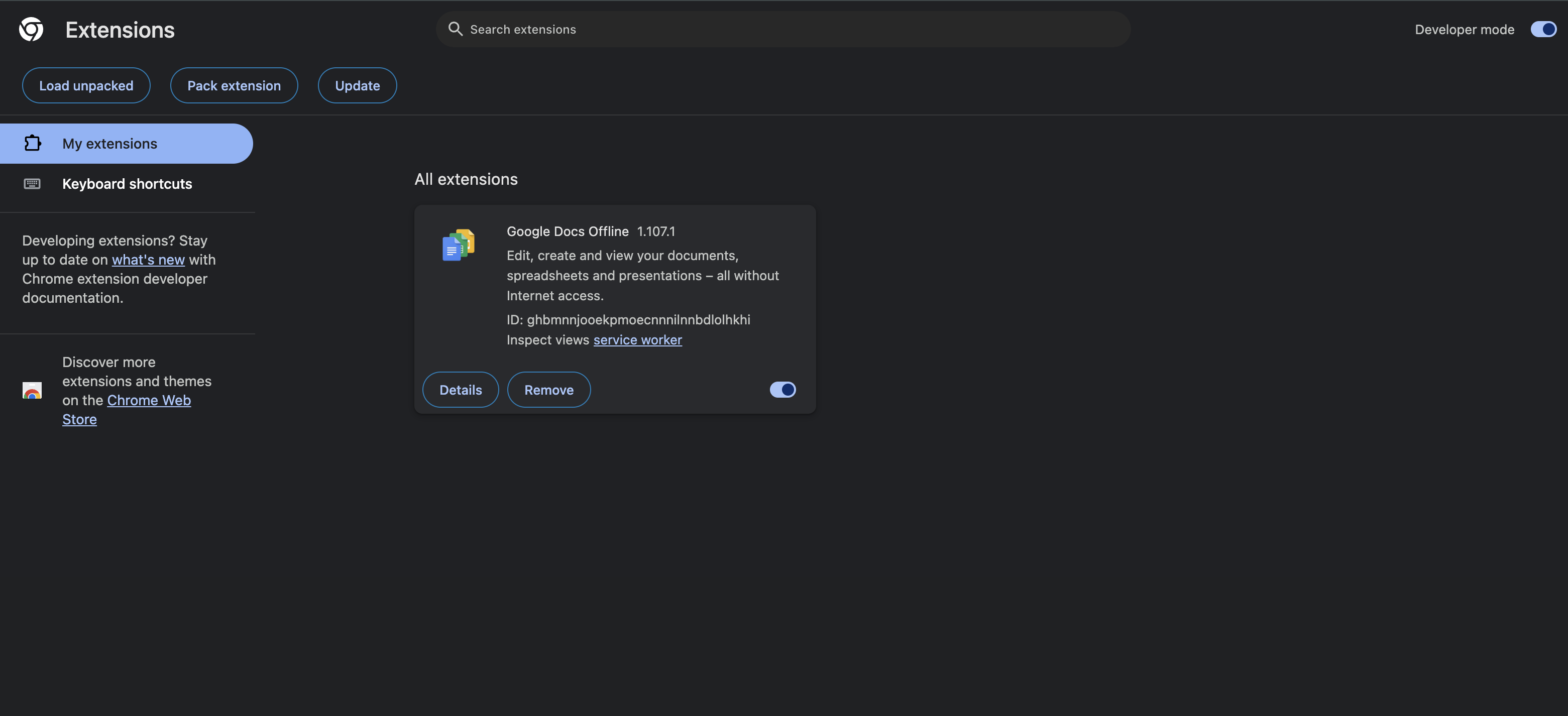This screenshot has width=1568, height=716.
Task: Click the Google Docs Offline name
Action: [x=568, y=231]
